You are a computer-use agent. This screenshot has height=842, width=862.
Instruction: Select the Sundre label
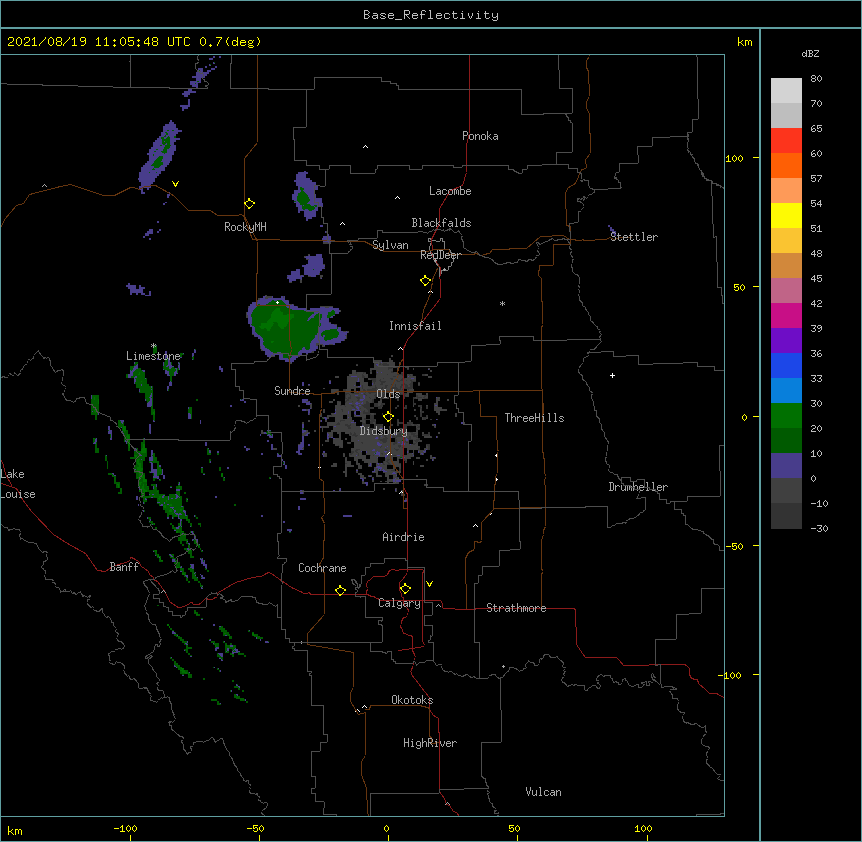tap(292, 391)
